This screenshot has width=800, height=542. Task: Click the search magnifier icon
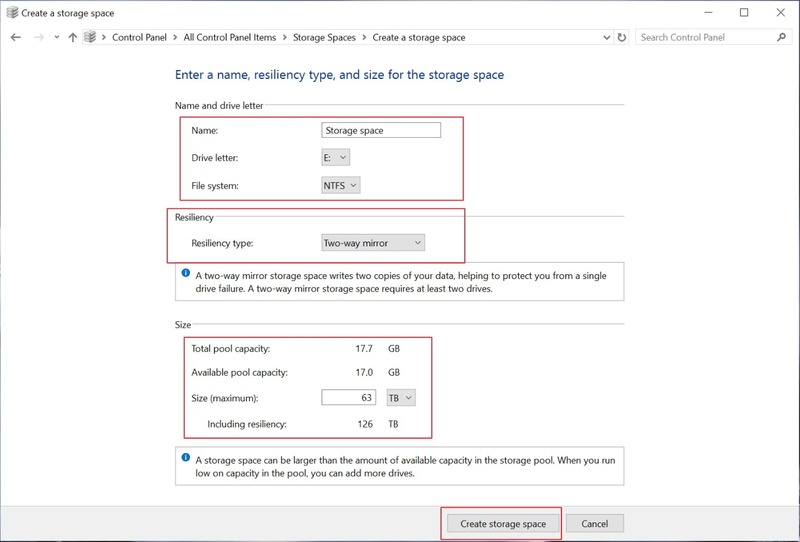pos(782,38)
